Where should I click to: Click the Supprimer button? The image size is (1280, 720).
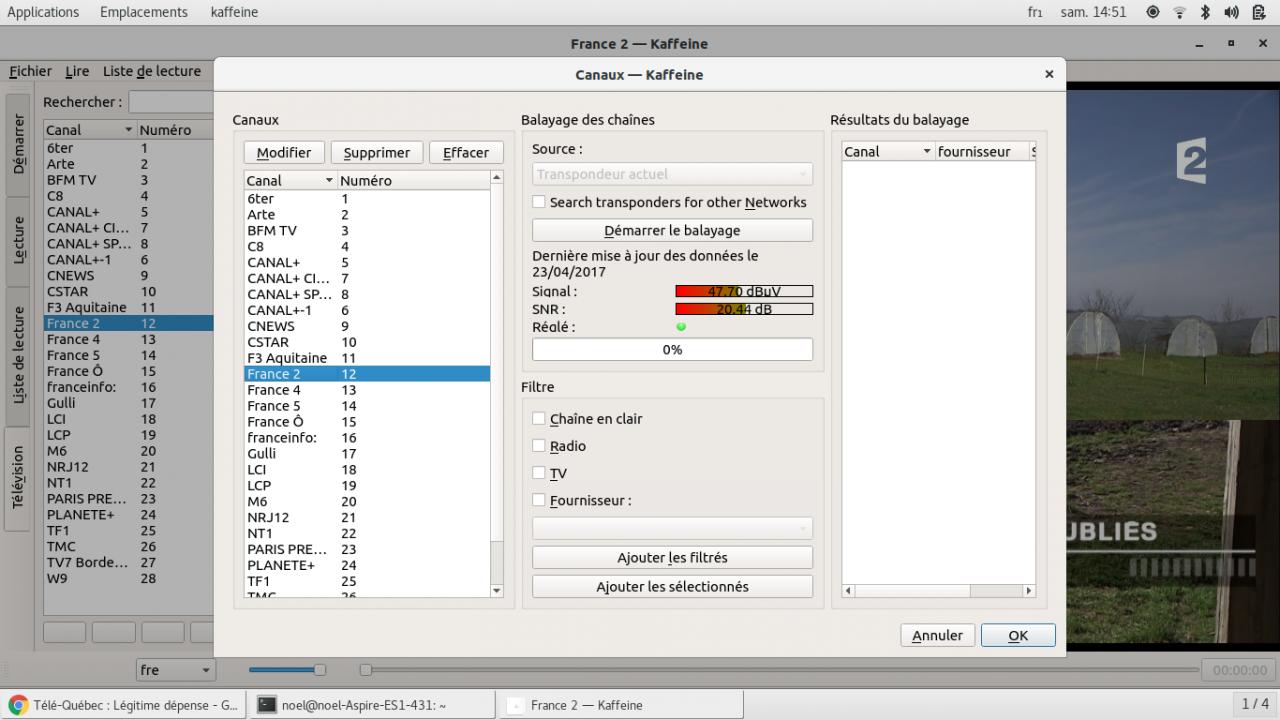[x=377, y=153]
